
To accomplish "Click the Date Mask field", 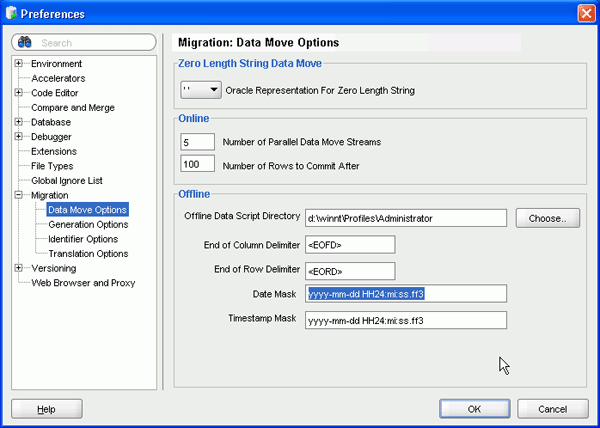I will [406, 294].
